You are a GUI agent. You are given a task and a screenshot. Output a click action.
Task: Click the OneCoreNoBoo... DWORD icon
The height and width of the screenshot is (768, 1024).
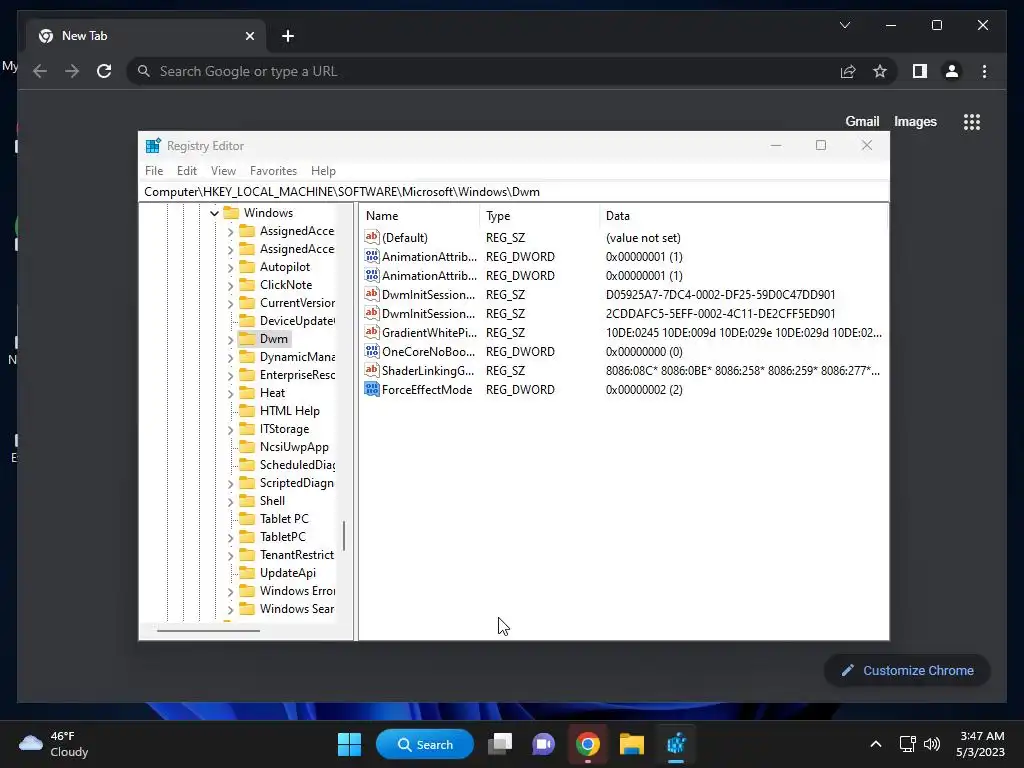(372, 351)
